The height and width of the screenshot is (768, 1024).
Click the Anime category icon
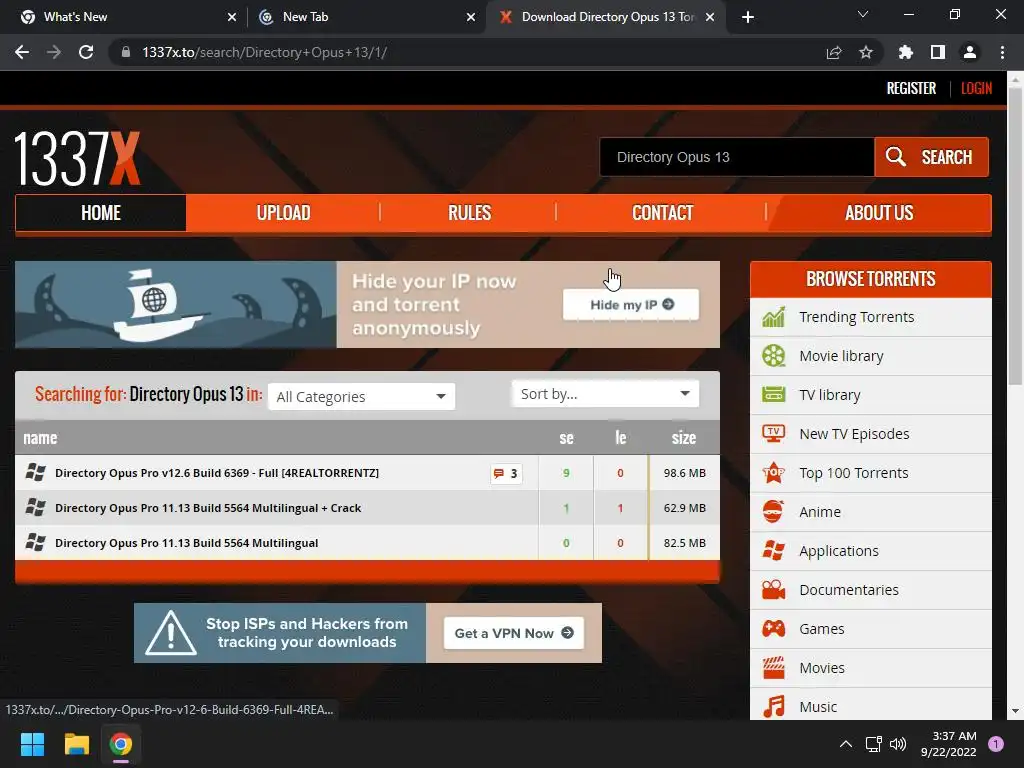pyautogui.click(x=773, y=512)
